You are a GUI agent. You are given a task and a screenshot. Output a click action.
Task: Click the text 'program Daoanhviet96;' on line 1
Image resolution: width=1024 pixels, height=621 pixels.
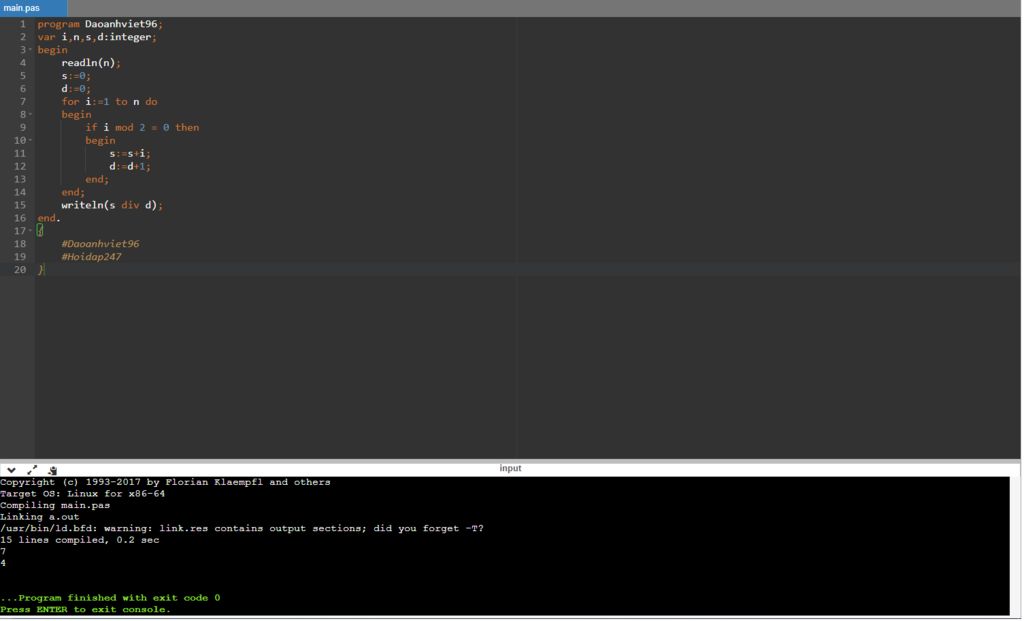click(x=100, y=24)
